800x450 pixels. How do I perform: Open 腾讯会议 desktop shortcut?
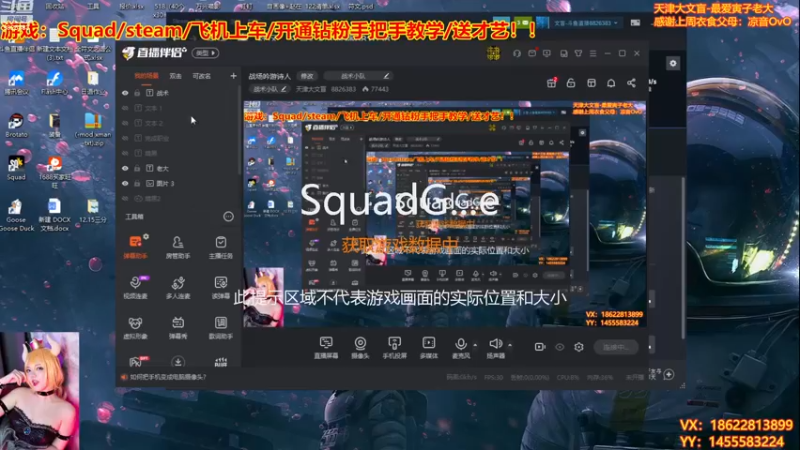[x=16, y=83]
